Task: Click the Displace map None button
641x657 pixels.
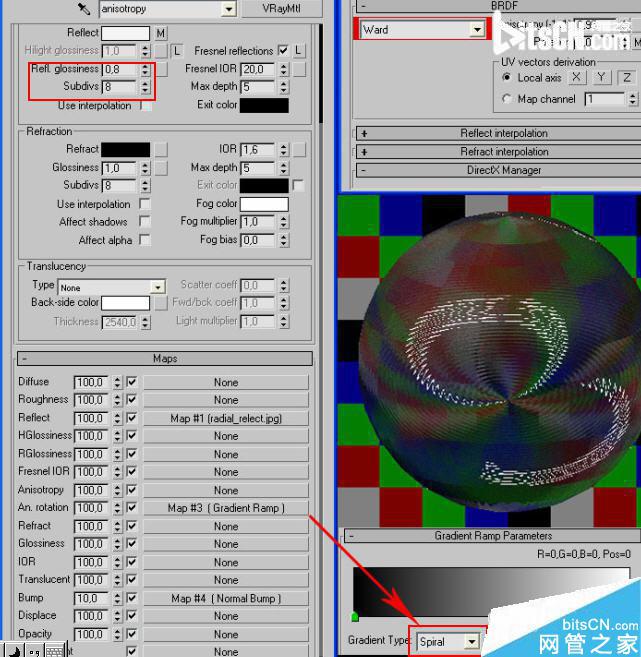Action: pyautogui.click(x=226, y=616)
